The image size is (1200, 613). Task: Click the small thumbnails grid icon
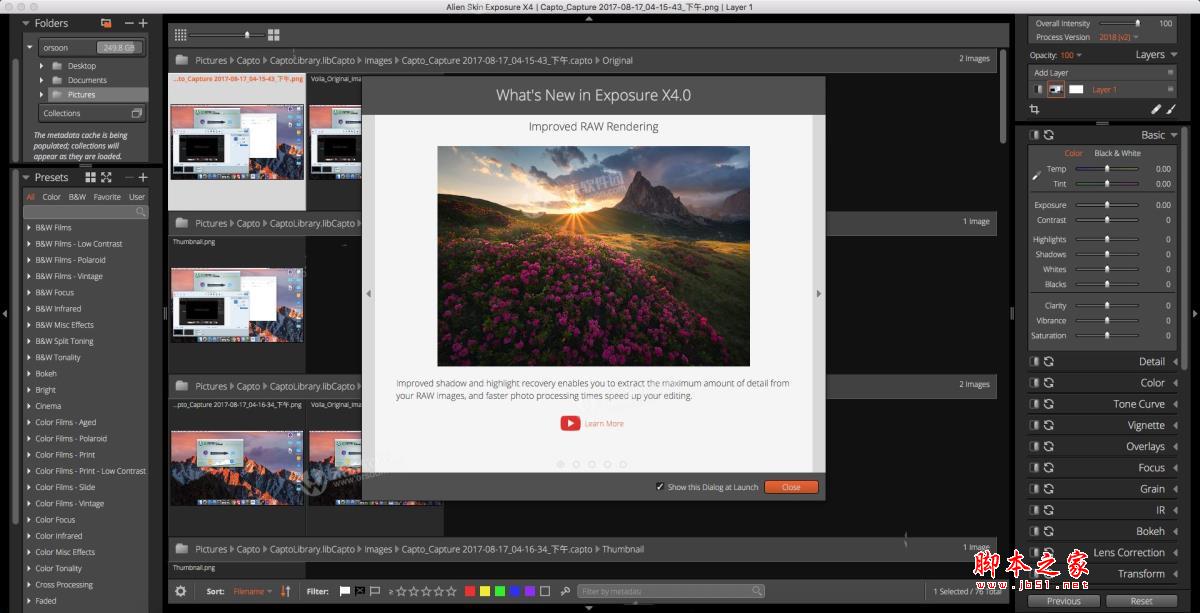tap(180, 35)
